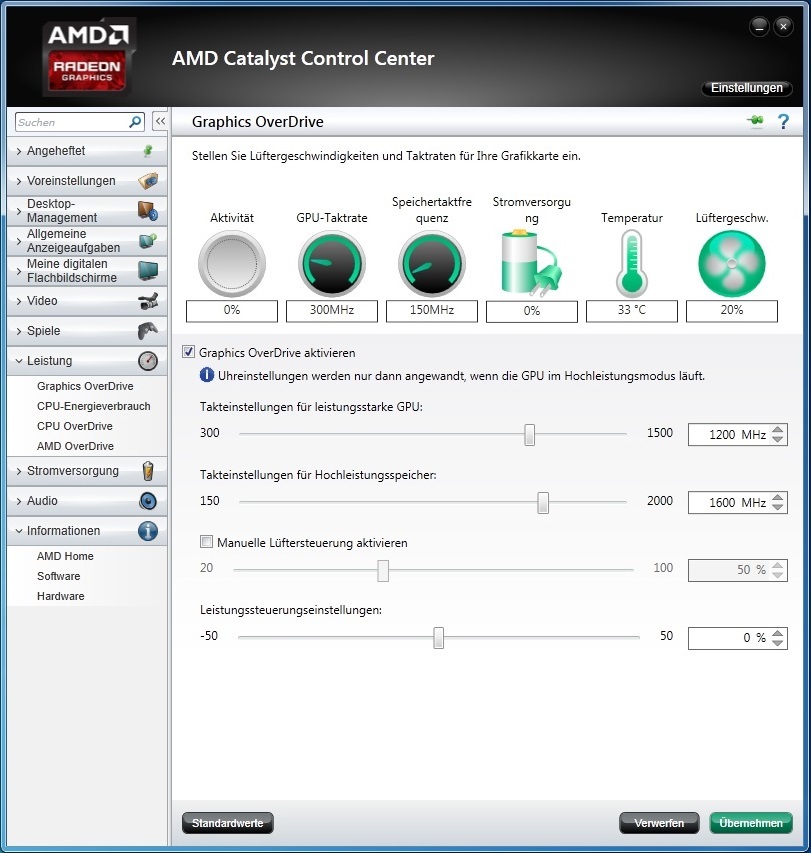Click the 33 °C temperature readout
Screen dimensions: 811x853
632,311
